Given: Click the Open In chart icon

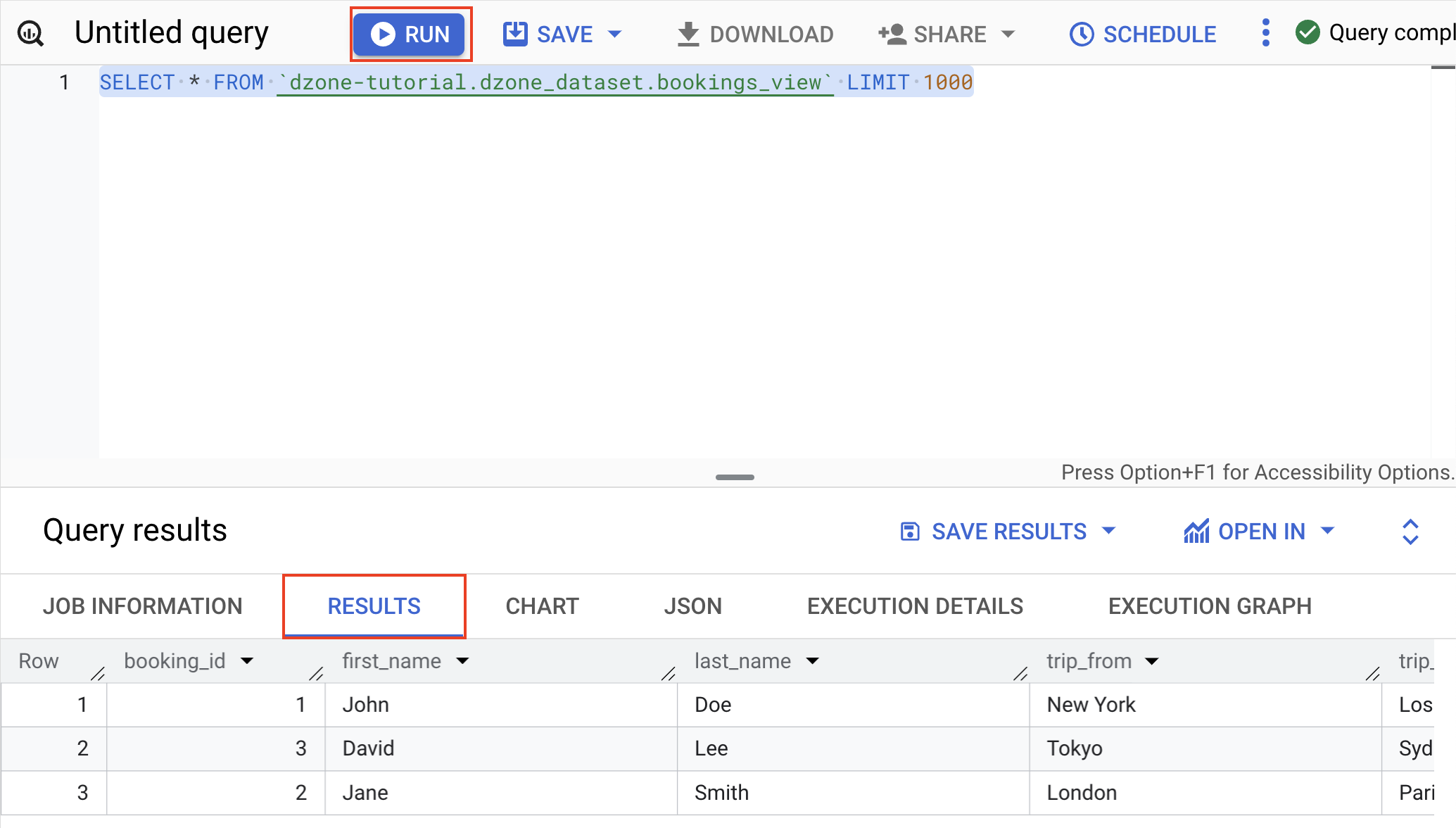Looking at the screenshot, I should tap(1196, 531).
